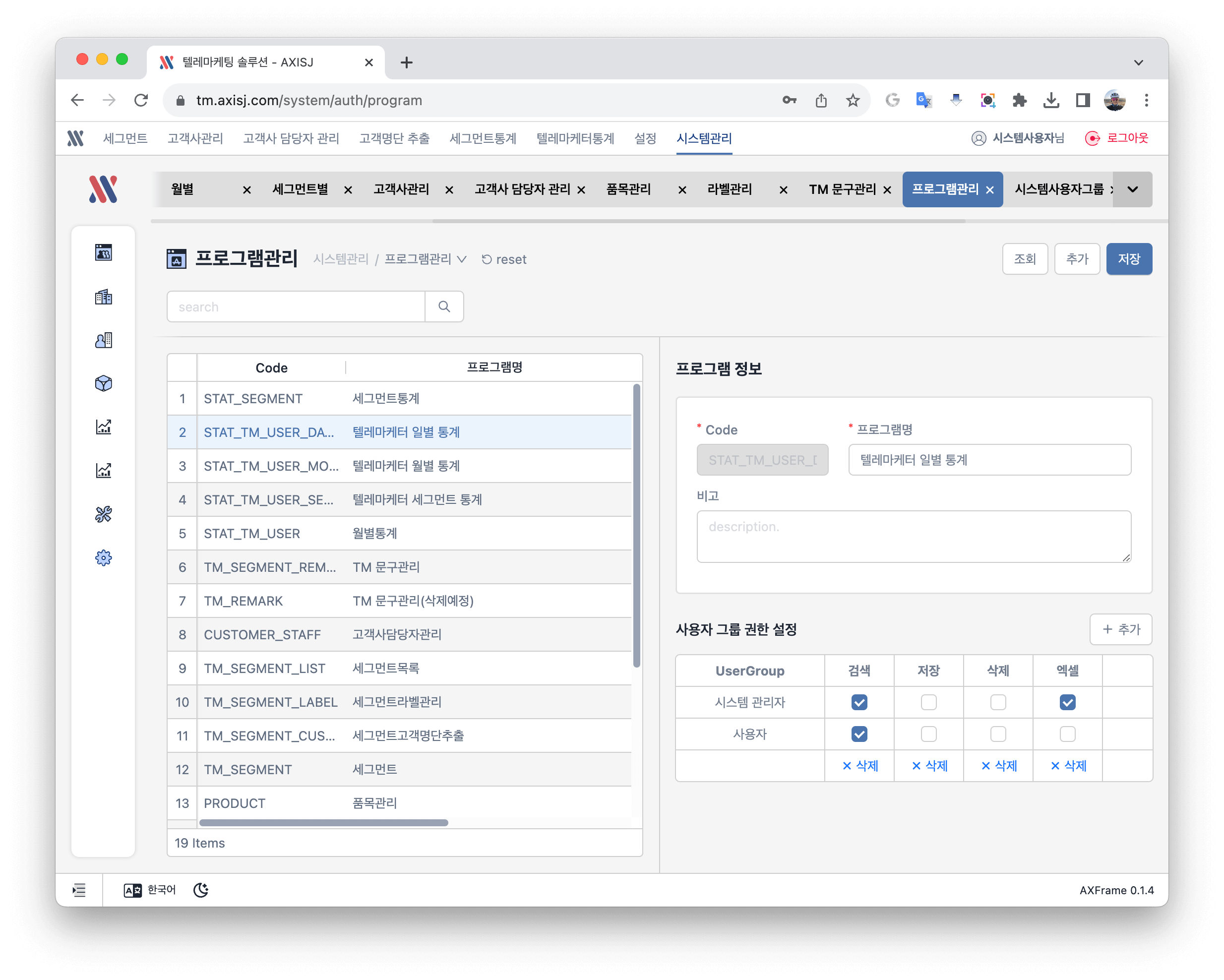Type in the search input field

(297, 307)
